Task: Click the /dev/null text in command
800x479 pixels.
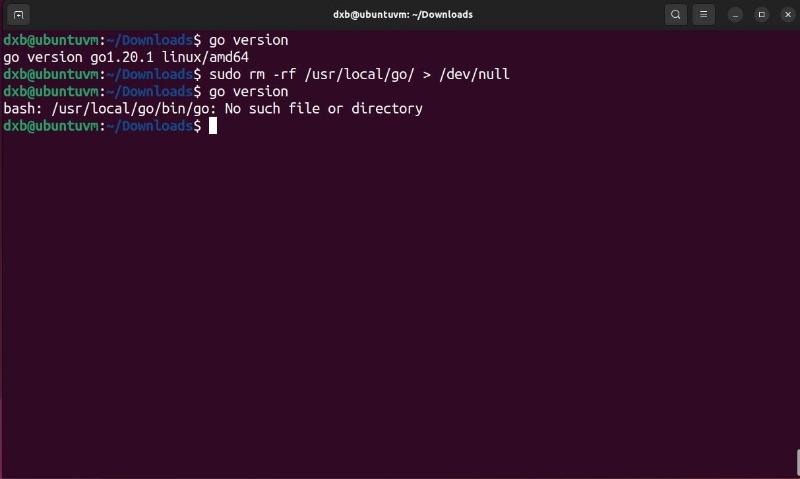Action: pyautogui.click(x=474, y=74)
